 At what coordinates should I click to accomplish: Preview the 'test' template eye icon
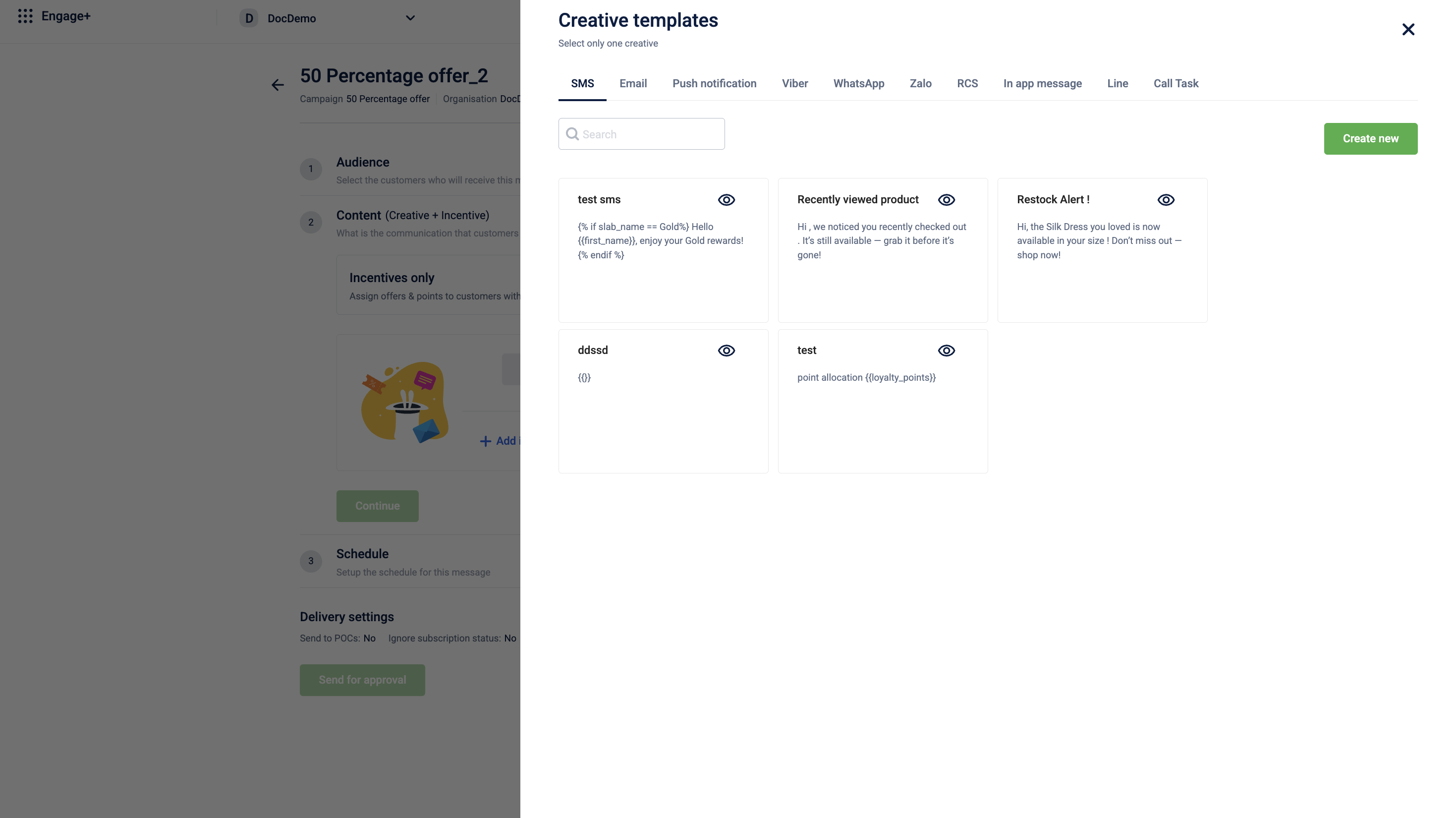(x=946, y=351)
